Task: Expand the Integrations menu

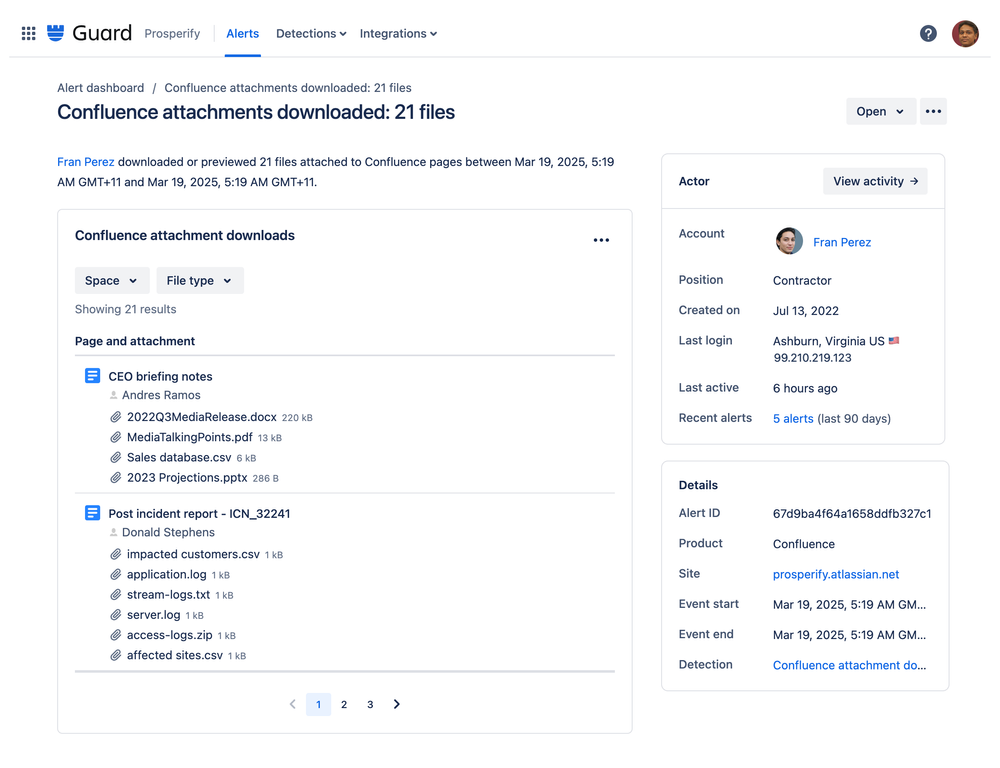Action: pyautogui.click(x=398, y=34)
